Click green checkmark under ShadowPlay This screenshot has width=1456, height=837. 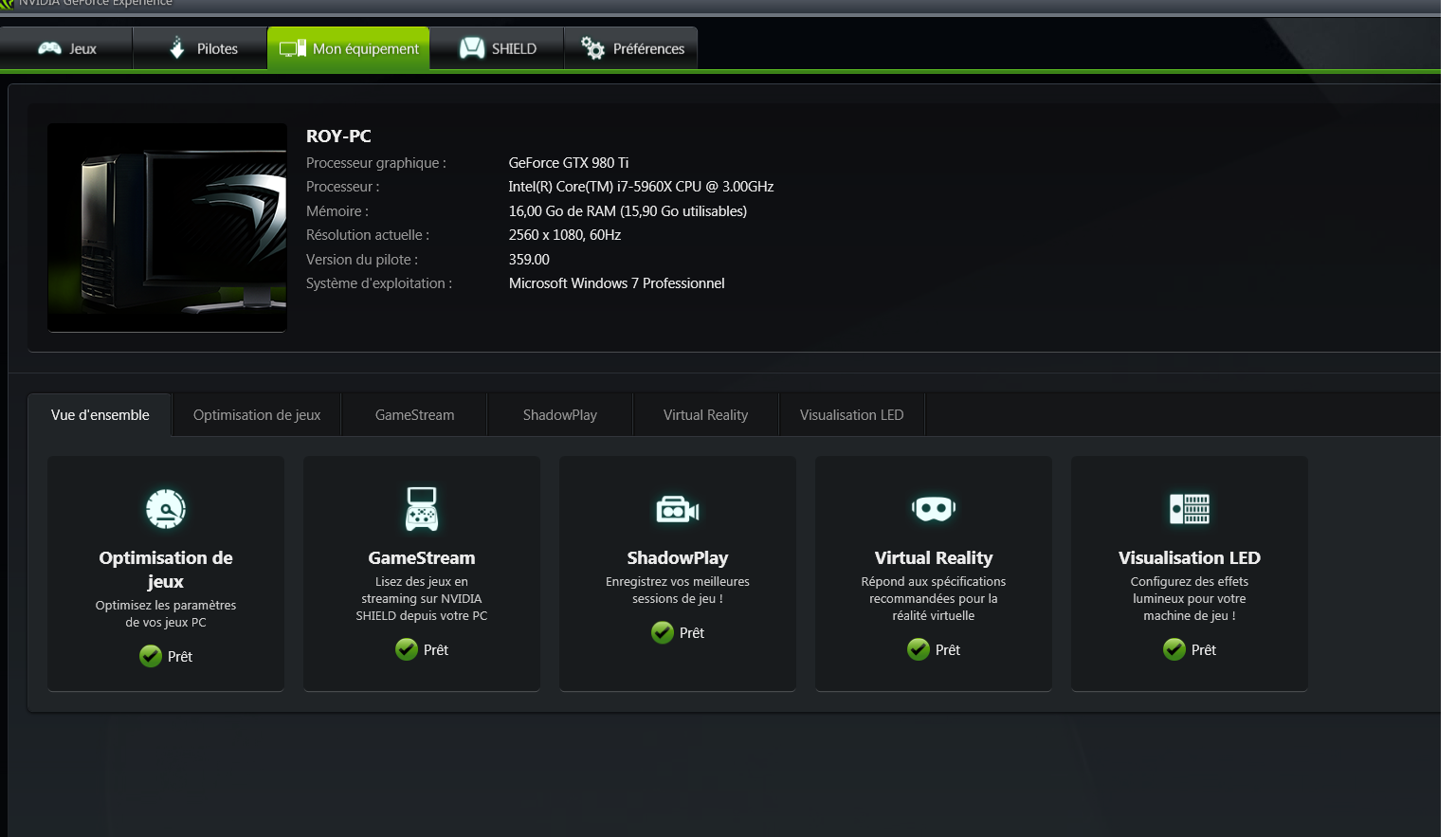click(663, 632)
